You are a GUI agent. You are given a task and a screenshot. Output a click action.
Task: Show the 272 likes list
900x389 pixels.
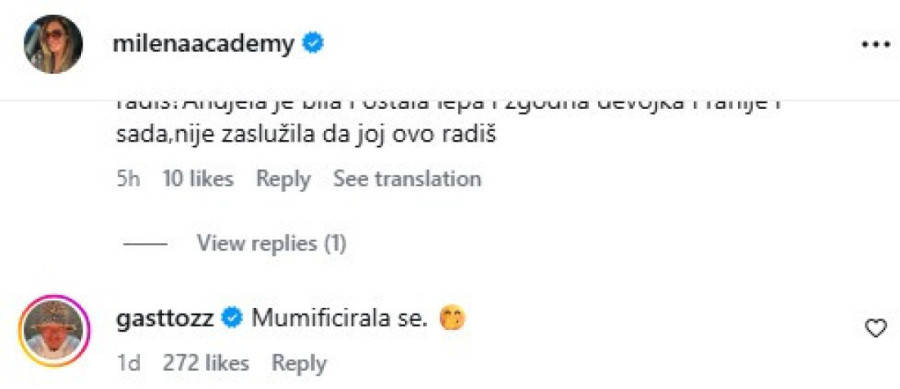tap(206, 363)
